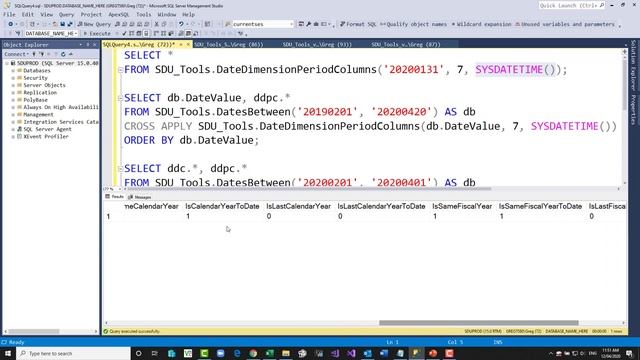
Task: Click the Undo icon in toolbar
Action: click(181, 24)
